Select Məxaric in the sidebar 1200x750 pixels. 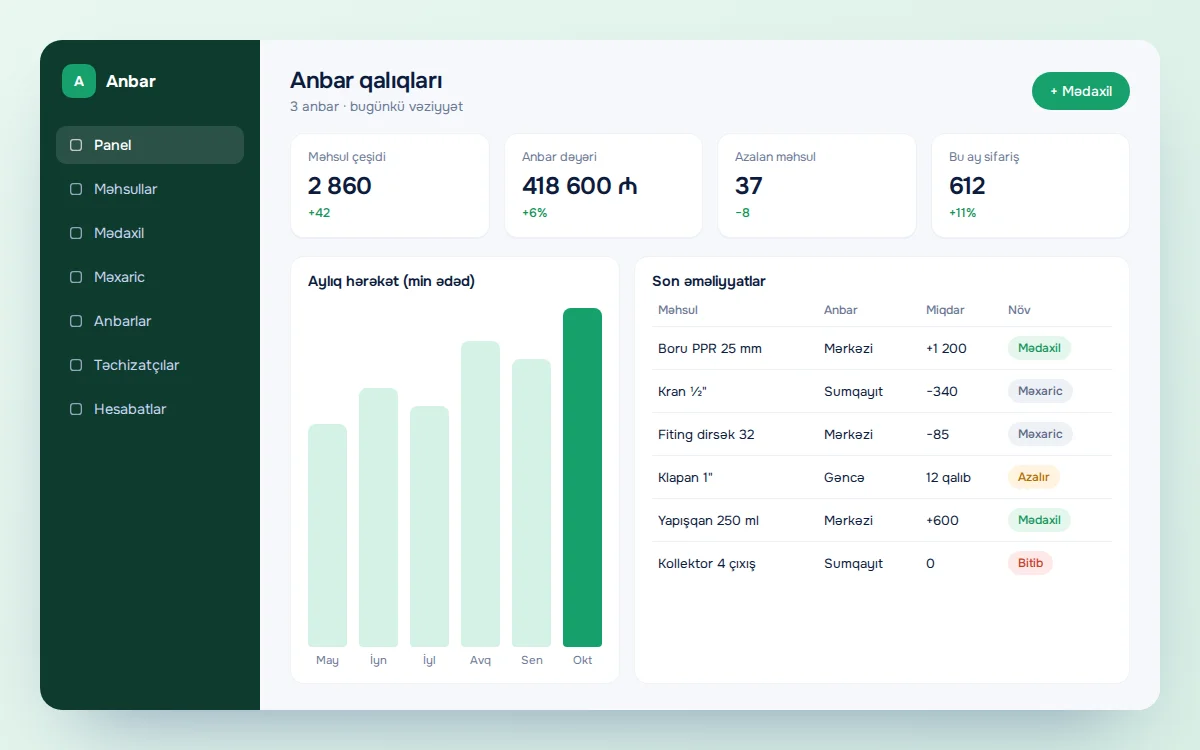click(150, 277)
